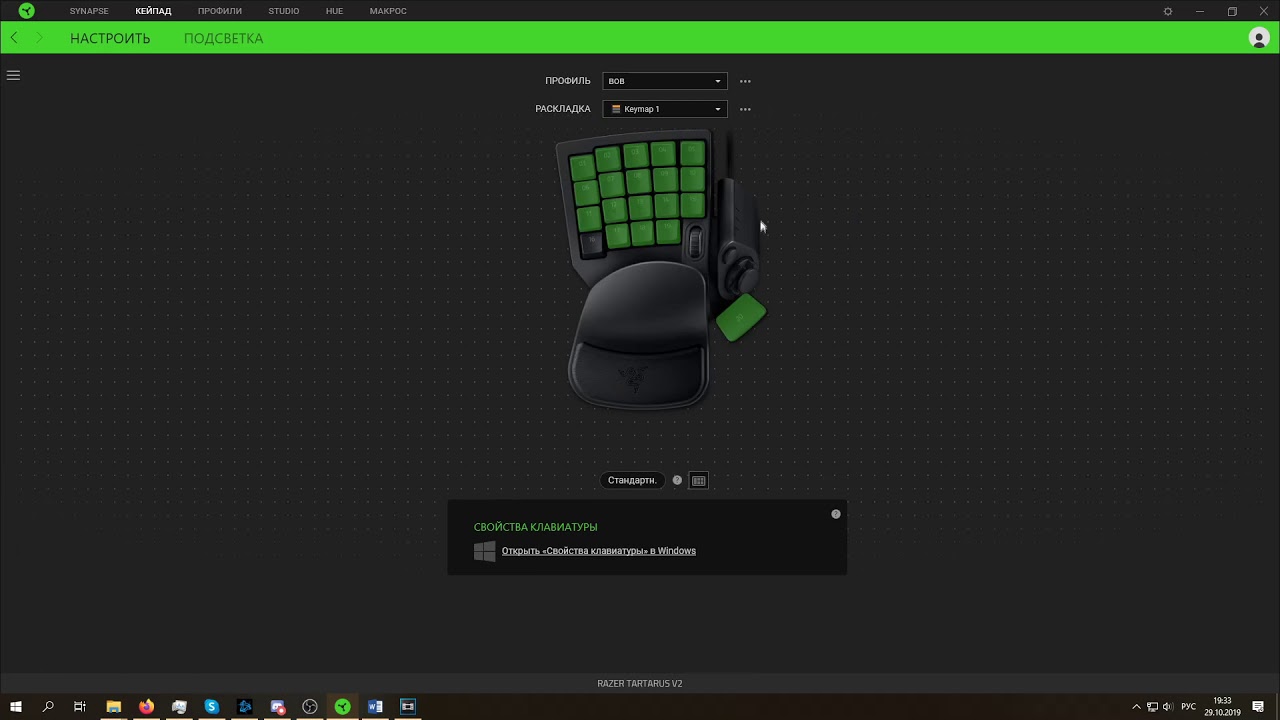This screenshot has width=1280, height=720.
Task: Select the НАСТРОИТЬ sub-tab
Action: (x=110, y=38)
